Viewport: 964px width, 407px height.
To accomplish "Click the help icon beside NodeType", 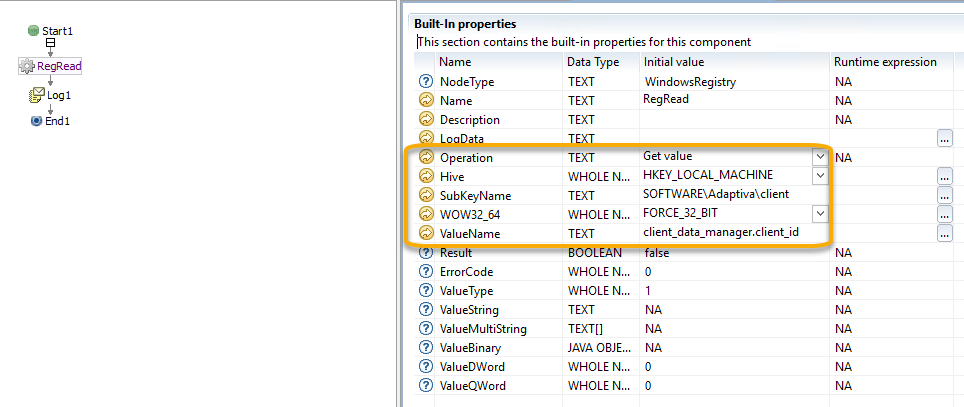I will click(425, 81).
